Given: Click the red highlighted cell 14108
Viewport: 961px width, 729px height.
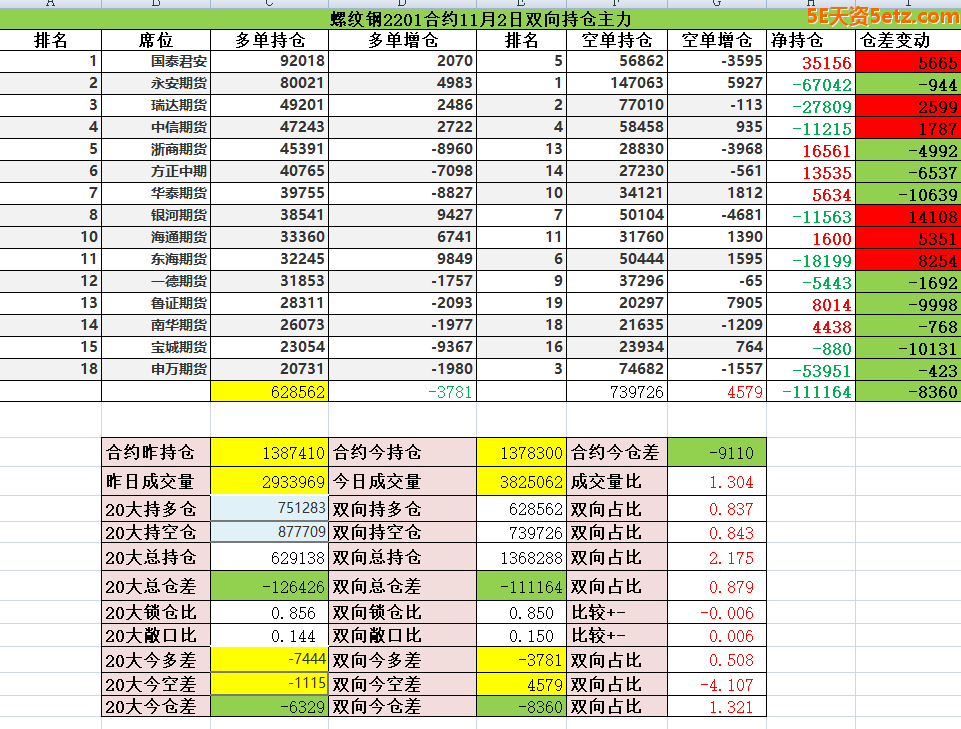Looking at the screenshot, I should 908,215.
